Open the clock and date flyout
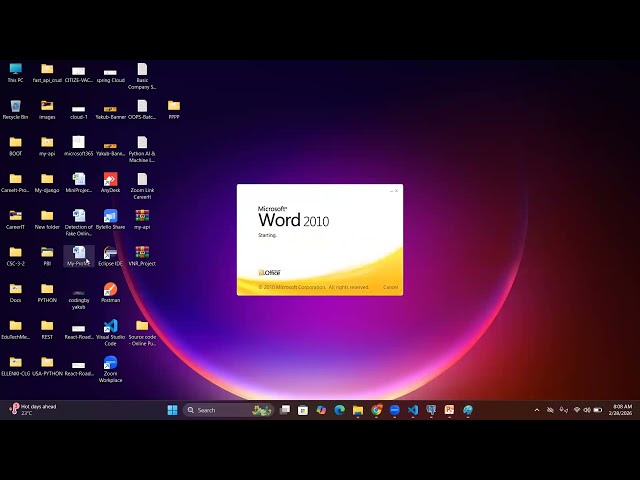The height and width of the screenshot is (480, 640). click(620, 410)
